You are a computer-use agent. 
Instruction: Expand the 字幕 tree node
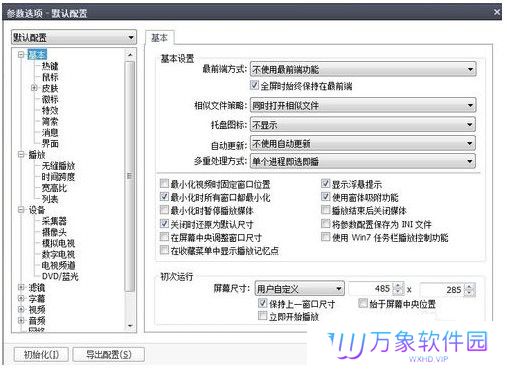(21, 298)
